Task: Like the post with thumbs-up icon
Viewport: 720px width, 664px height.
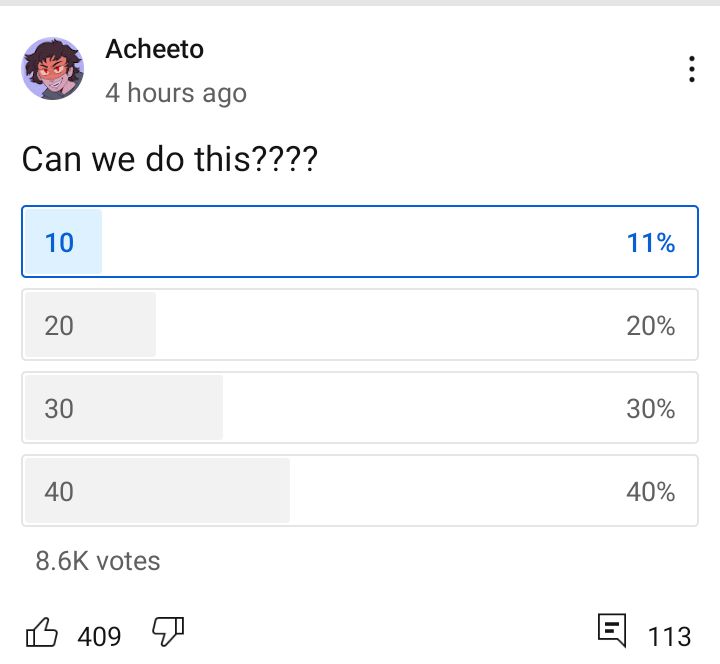Action: coord(42,633)
